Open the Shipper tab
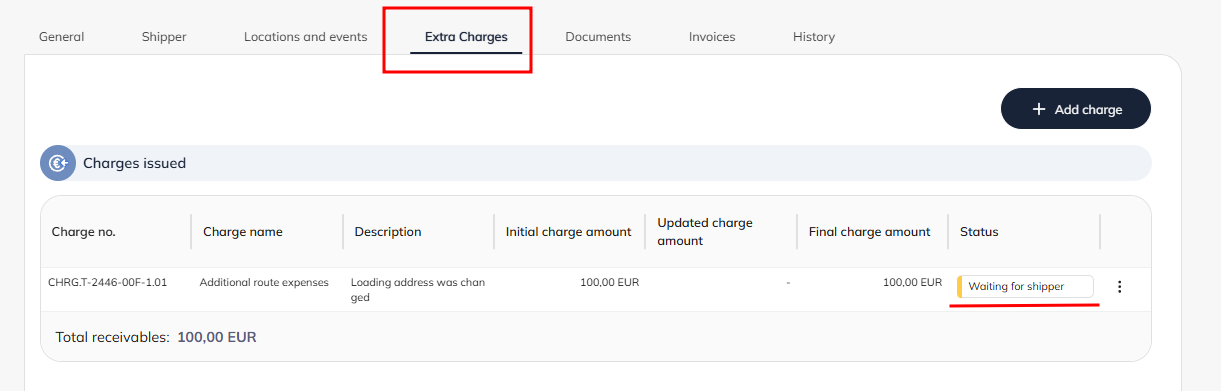Viewport: 1221px width, 391px height. click(x=164, y=37)
